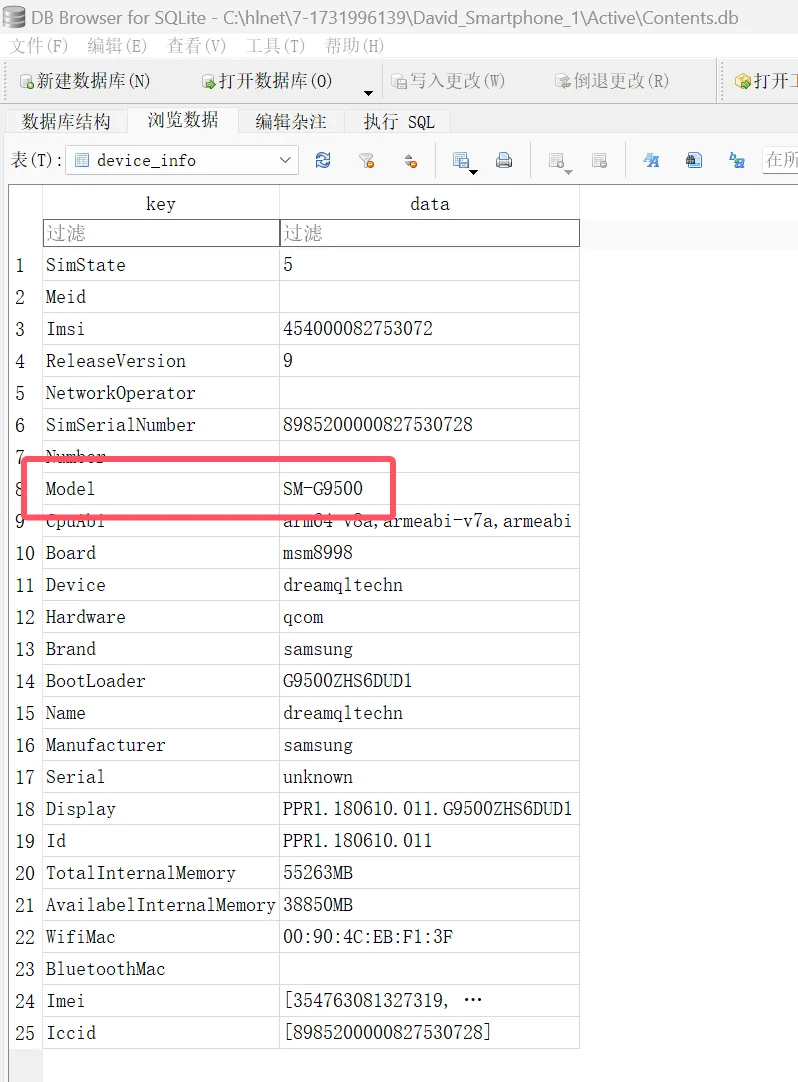798x1082 pixels.
Task: Open the arrow next to save table icon
Action: click(474, 171)
